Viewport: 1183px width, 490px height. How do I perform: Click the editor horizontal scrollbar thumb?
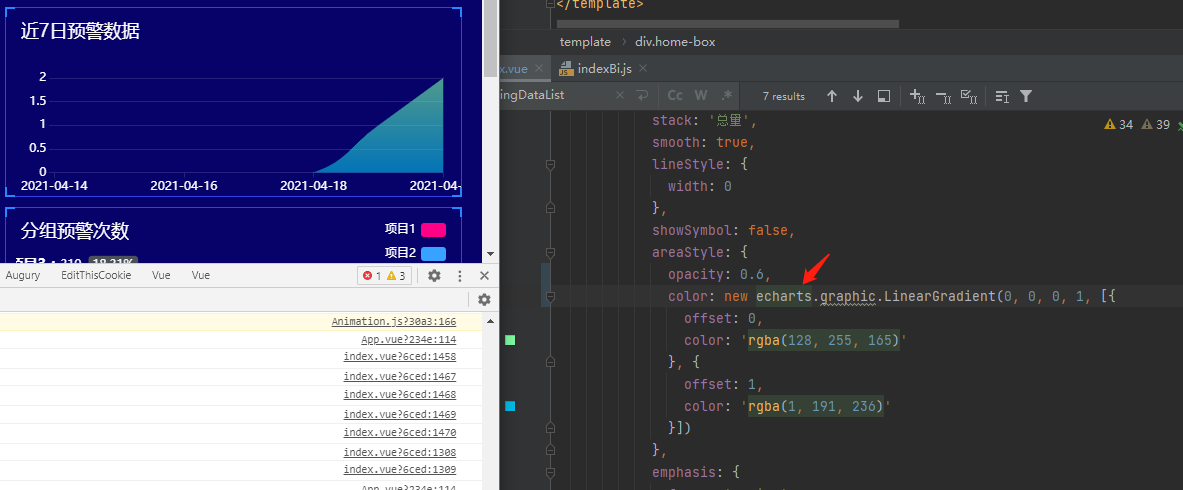coord(727,23)
